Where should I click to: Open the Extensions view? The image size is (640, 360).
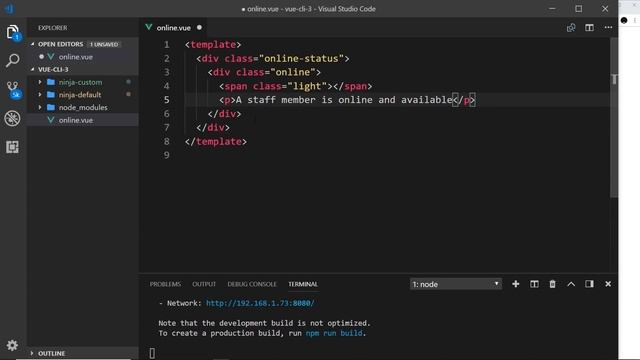[x=13, y=147]
